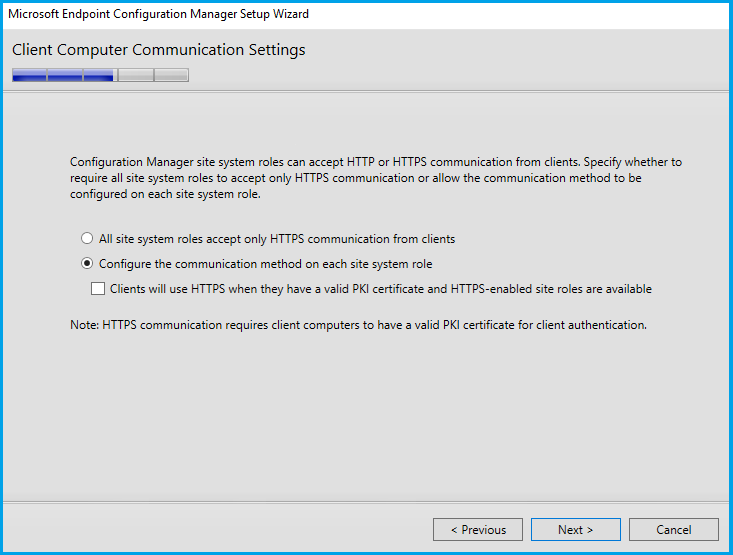Select the per-role communication method radio circle
The width and height of the screenshot is (733, 555).
(x=87, y=264)
